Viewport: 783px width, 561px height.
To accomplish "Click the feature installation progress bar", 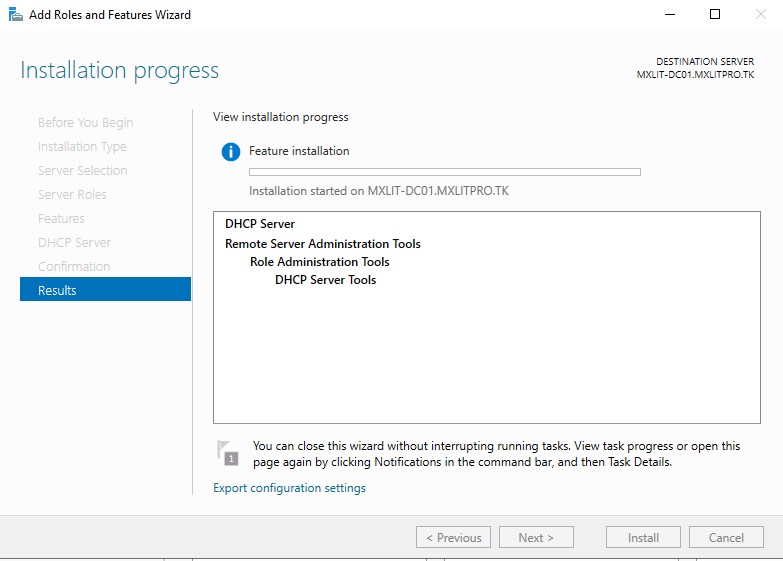I will coord(444,172).
